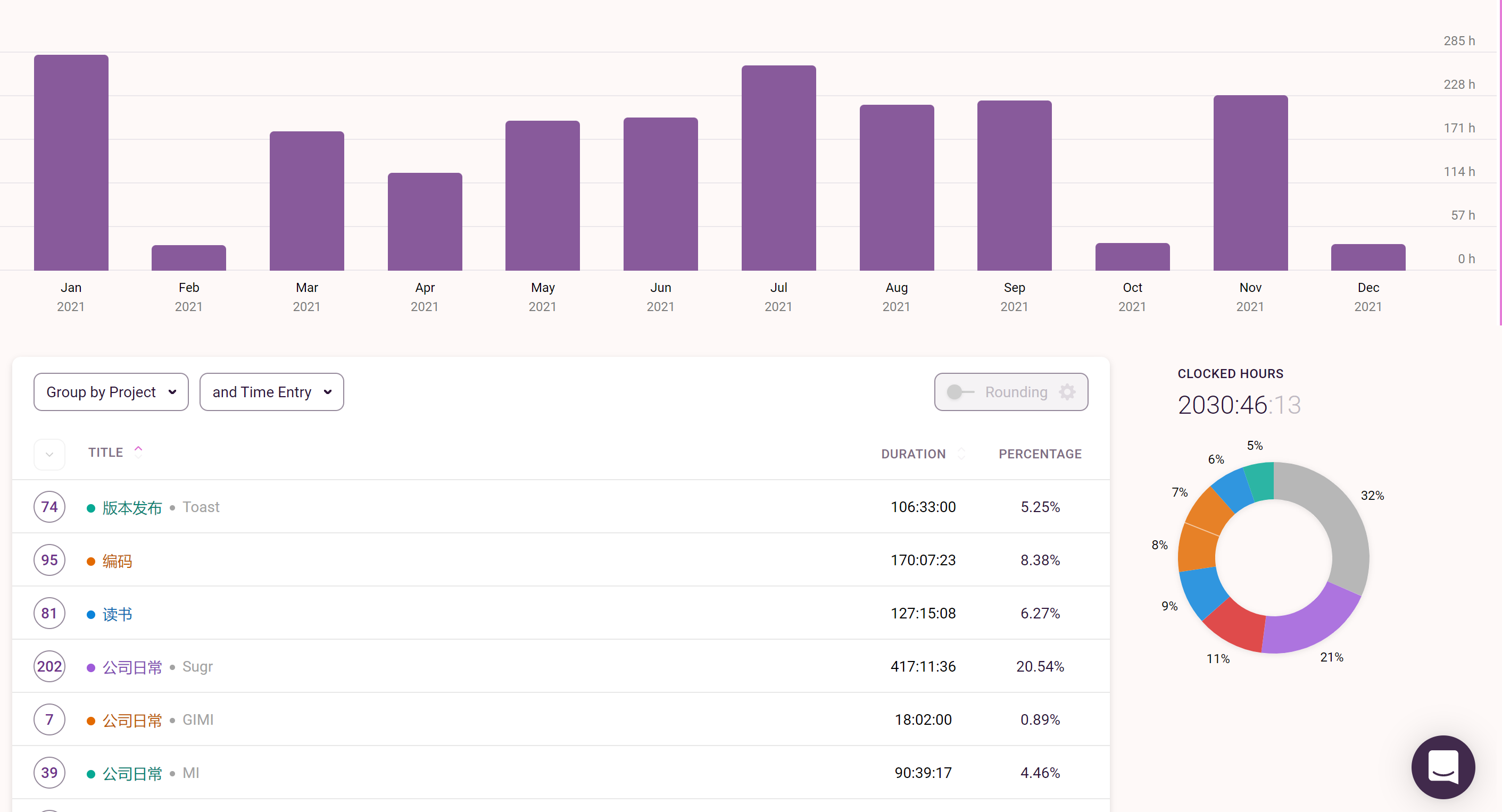Viewport: 1502px width, 812px height.
Task: Click the orange 8% donut segment
Action: (x=1197, y=548)
